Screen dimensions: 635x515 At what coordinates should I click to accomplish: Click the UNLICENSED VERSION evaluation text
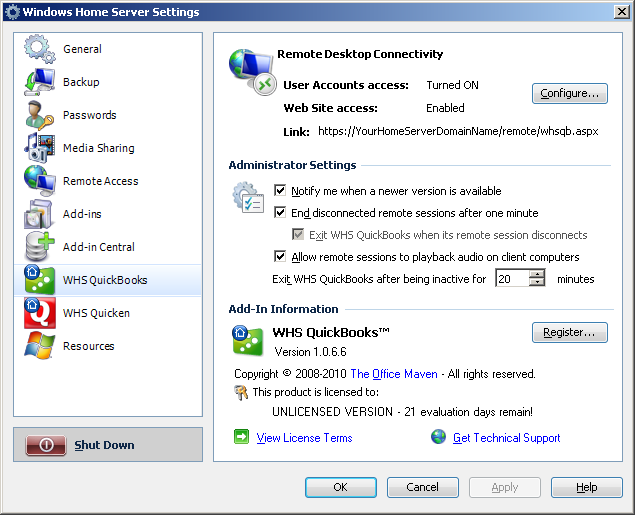(403, 412)
